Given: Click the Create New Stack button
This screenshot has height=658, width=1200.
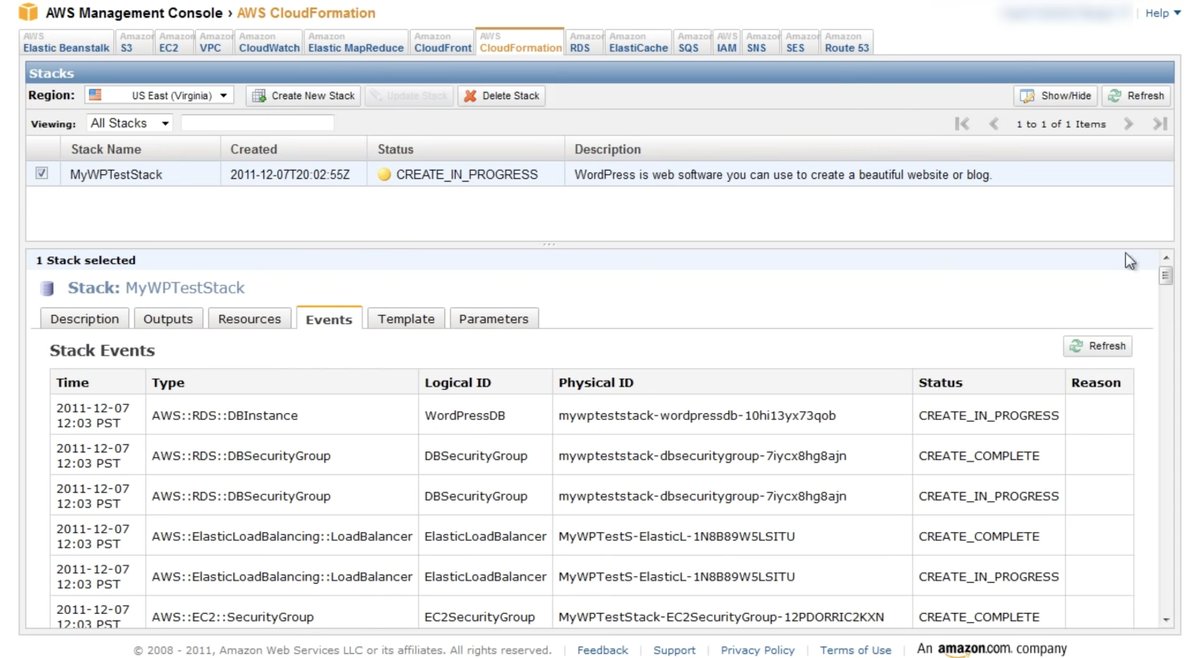Looking at the screenshot, I should pyautogui.click(x=304, y=96).
